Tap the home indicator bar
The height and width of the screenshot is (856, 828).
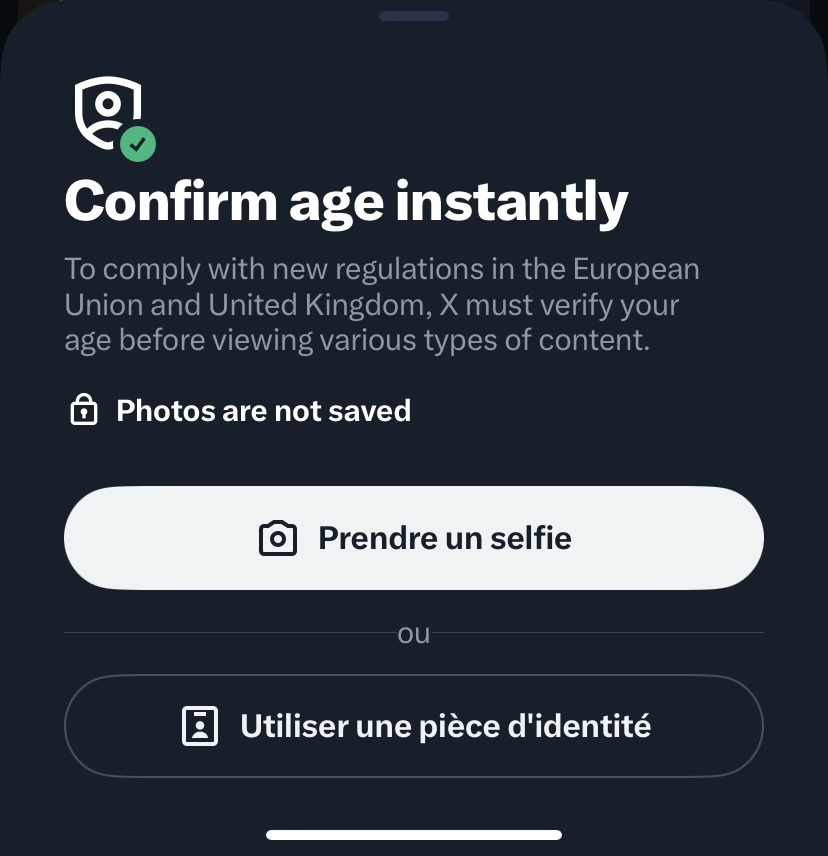coord(413,834)
